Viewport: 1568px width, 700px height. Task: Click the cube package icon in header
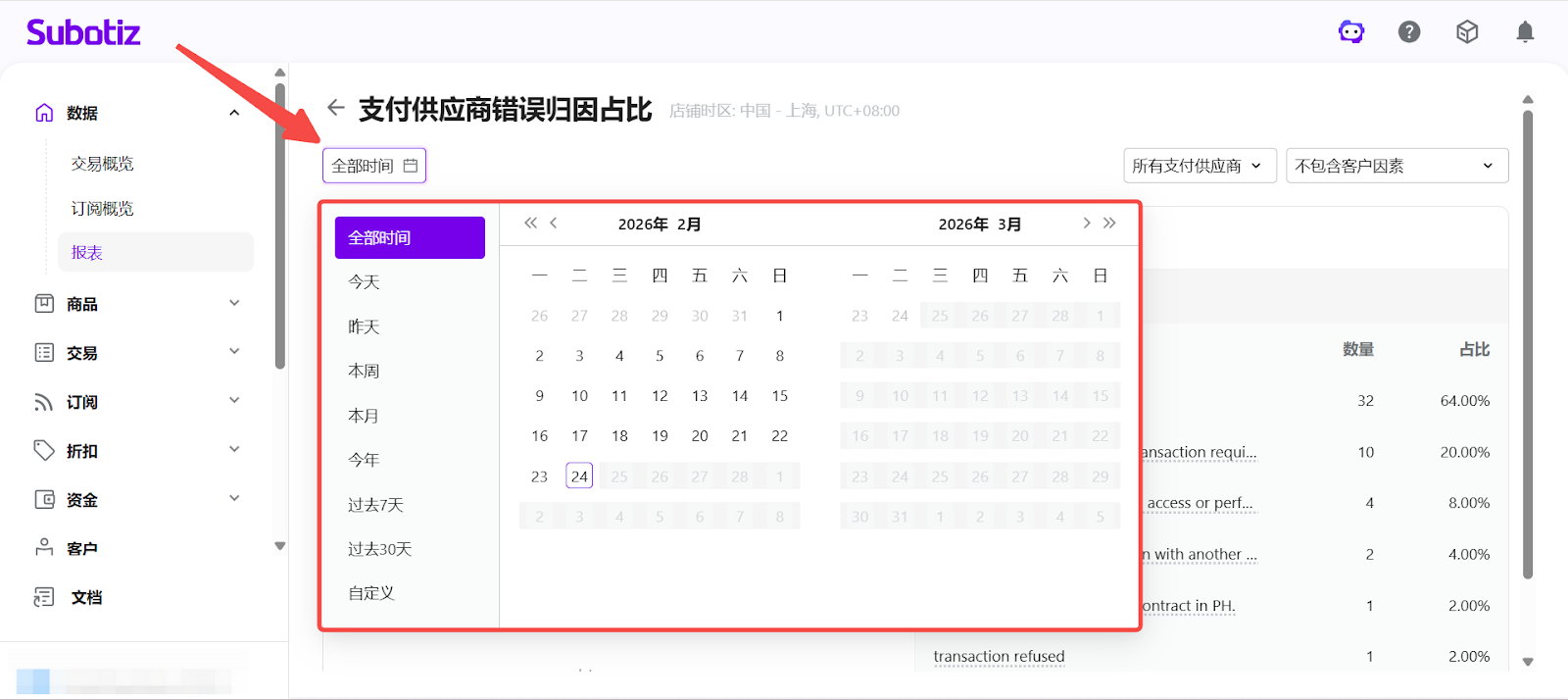[x=1467, y=32]
